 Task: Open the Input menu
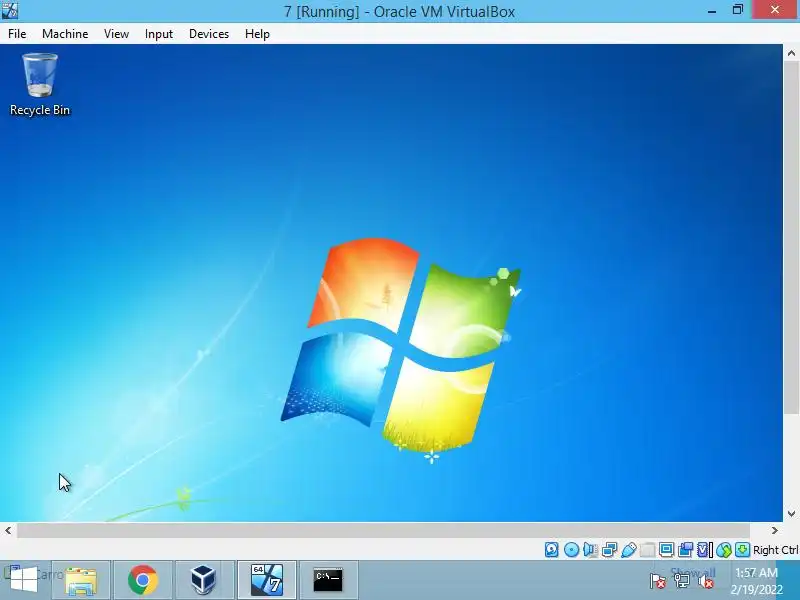pyautogui.click(x=159, y=34)
